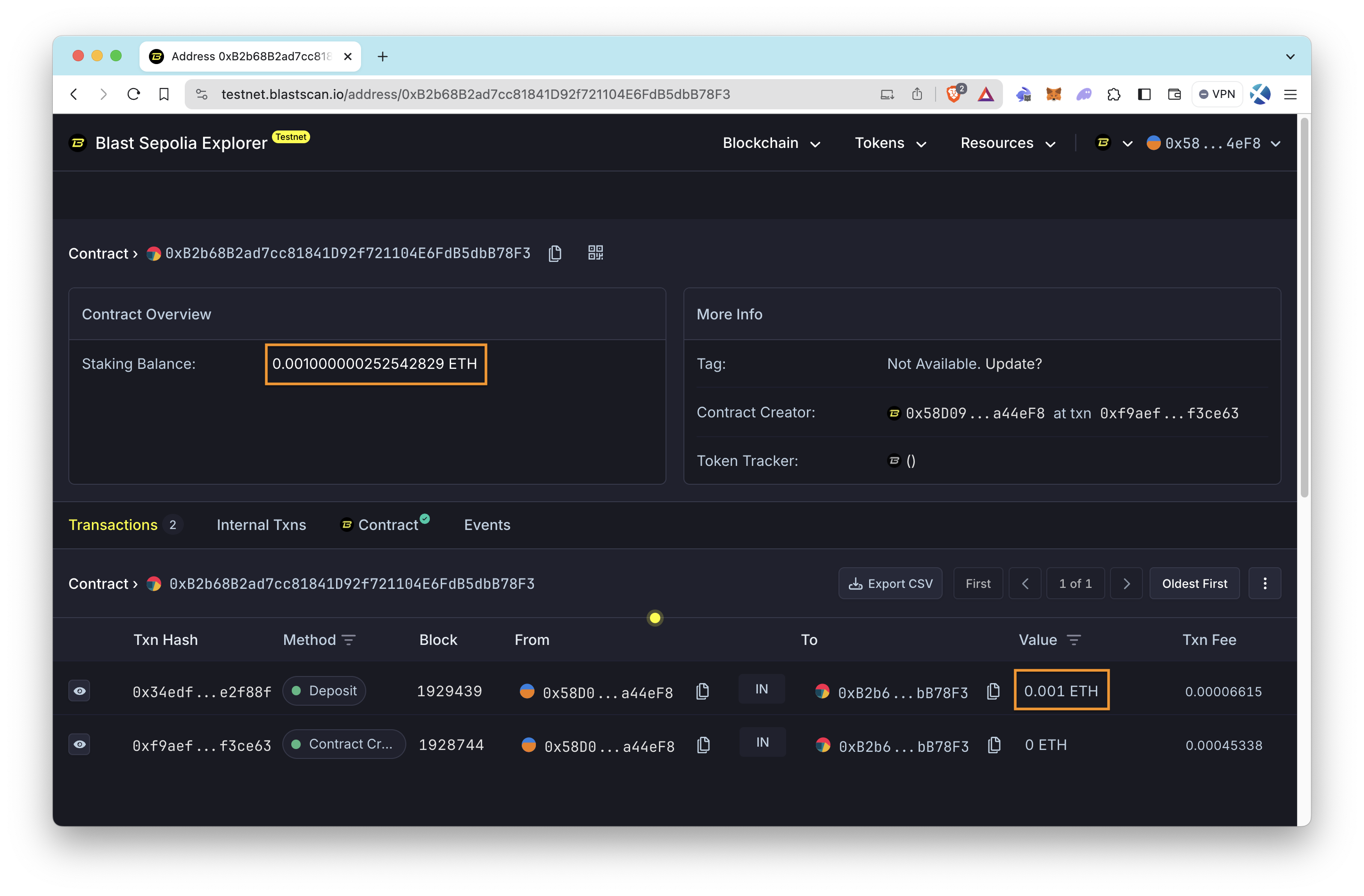The height and width of the screenshot is (896, 1364).
Task: Click the Export CSV button
Action: (x=890, y=583)
